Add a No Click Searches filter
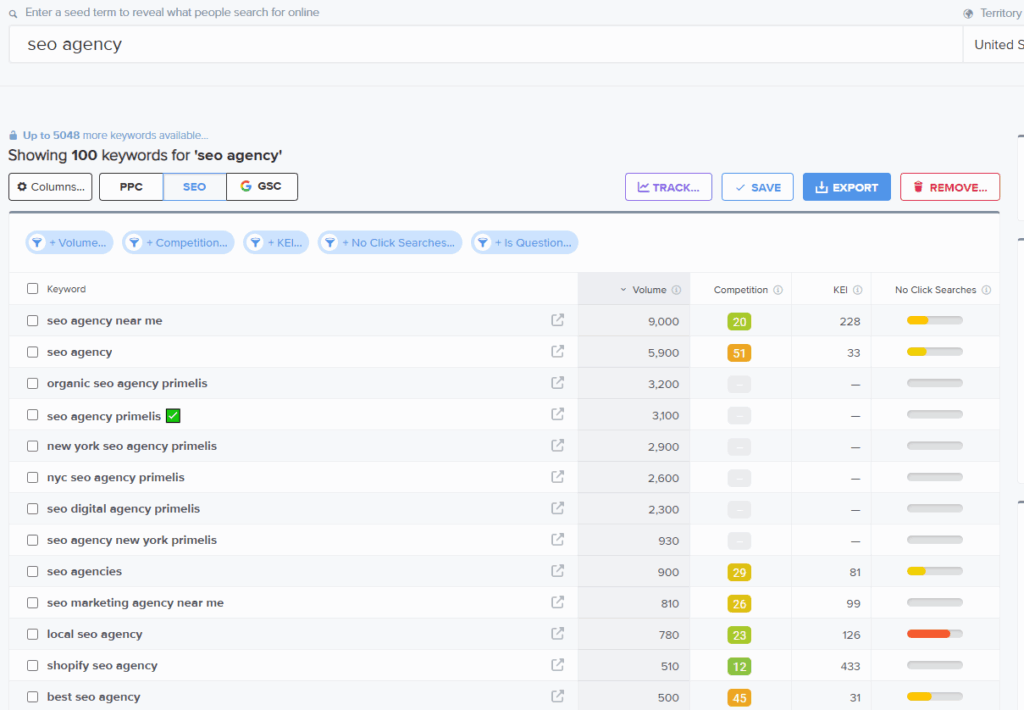 [x=390, y=242]
